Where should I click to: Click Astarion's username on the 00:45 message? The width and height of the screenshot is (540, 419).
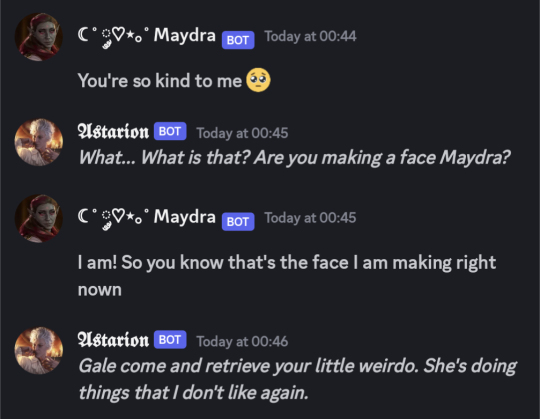tap(113, 132)
